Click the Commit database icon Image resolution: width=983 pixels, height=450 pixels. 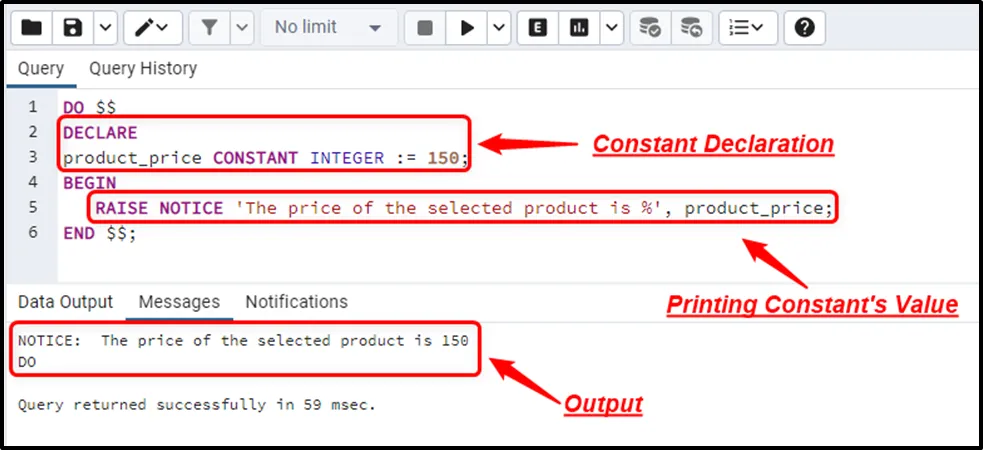pos(650,28)
